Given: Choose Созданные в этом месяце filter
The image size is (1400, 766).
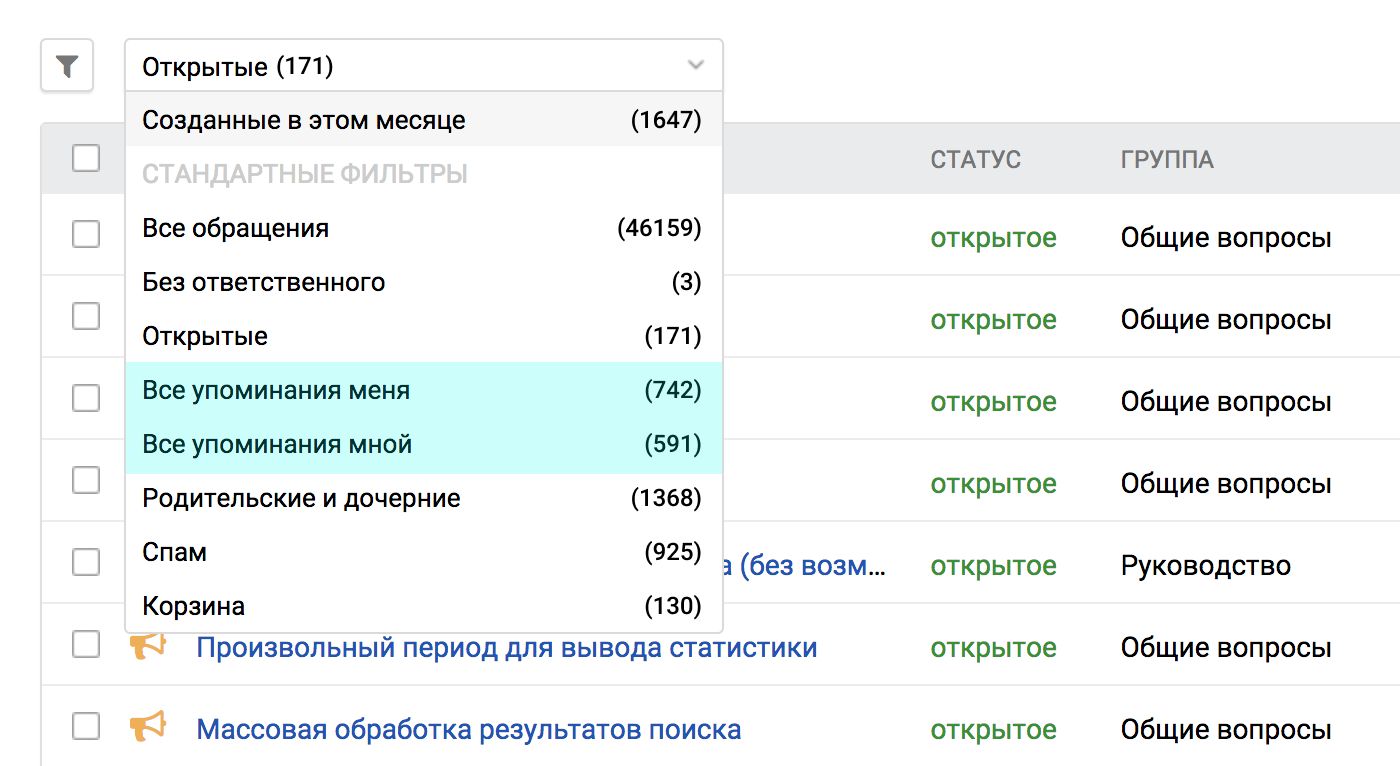Looking at the screenshot, I should (x=304, y=121).
